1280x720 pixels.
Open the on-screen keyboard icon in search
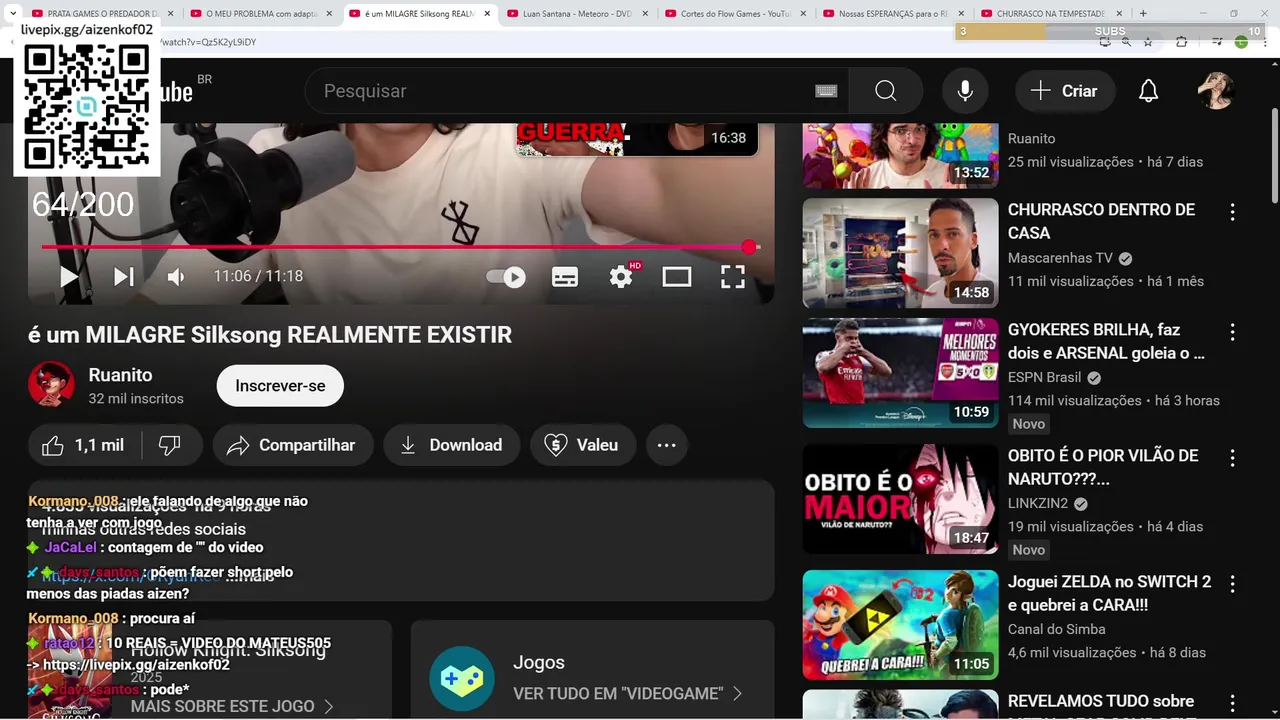point(826,91)
